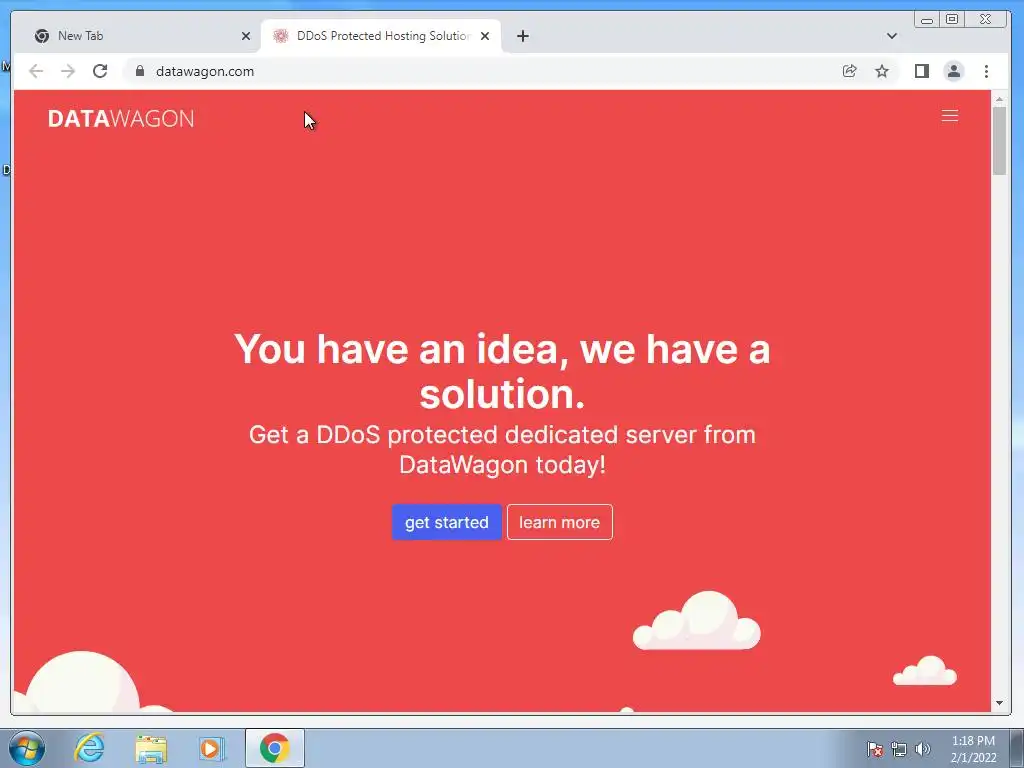Open the volume speaker tray icon

(923, 749)
